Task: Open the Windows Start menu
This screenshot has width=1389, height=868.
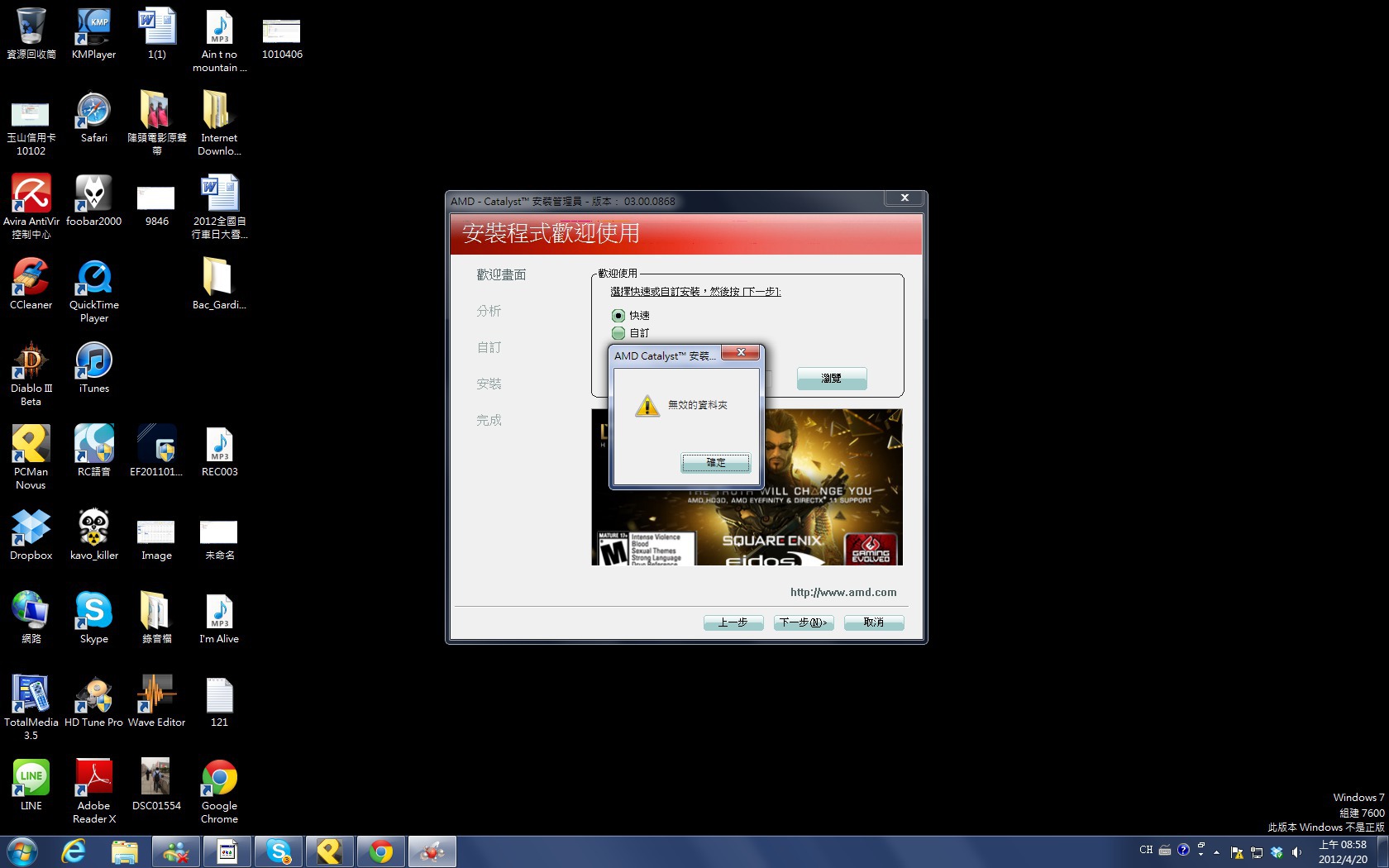Action: pyautogui.click(x=21, y=851)
